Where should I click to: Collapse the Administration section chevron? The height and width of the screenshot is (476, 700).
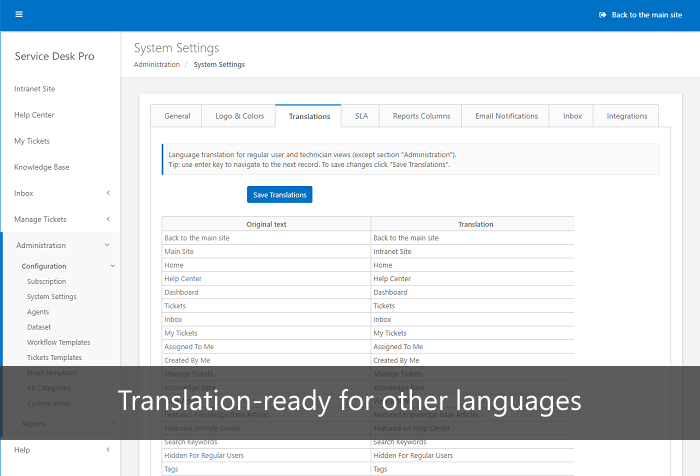pyautogui.click(x=107, y=245)
